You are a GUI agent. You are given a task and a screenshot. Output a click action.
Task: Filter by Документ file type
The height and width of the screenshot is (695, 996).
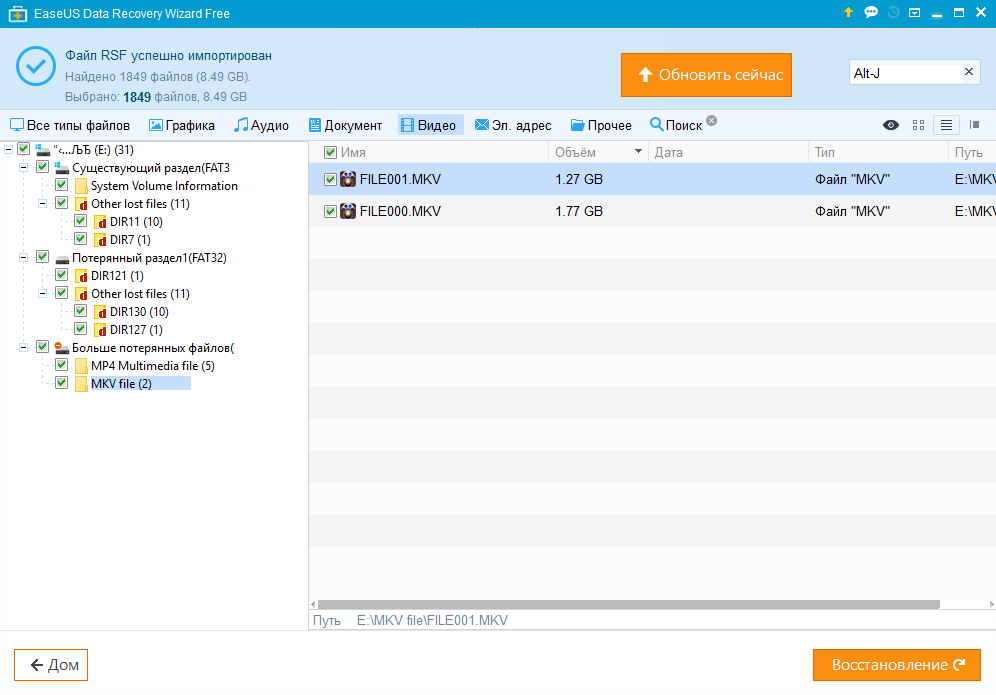click(x=346, y=125)
